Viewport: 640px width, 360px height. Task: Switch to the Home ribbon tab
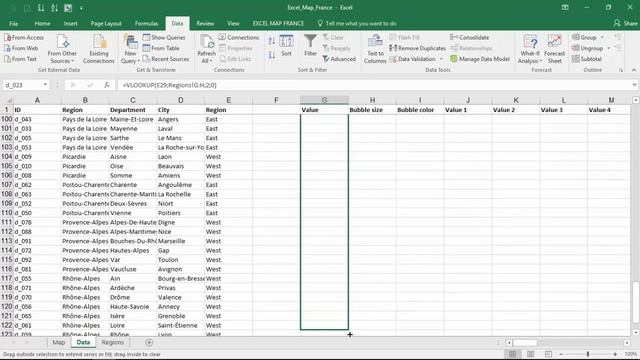tap(42, 24)
